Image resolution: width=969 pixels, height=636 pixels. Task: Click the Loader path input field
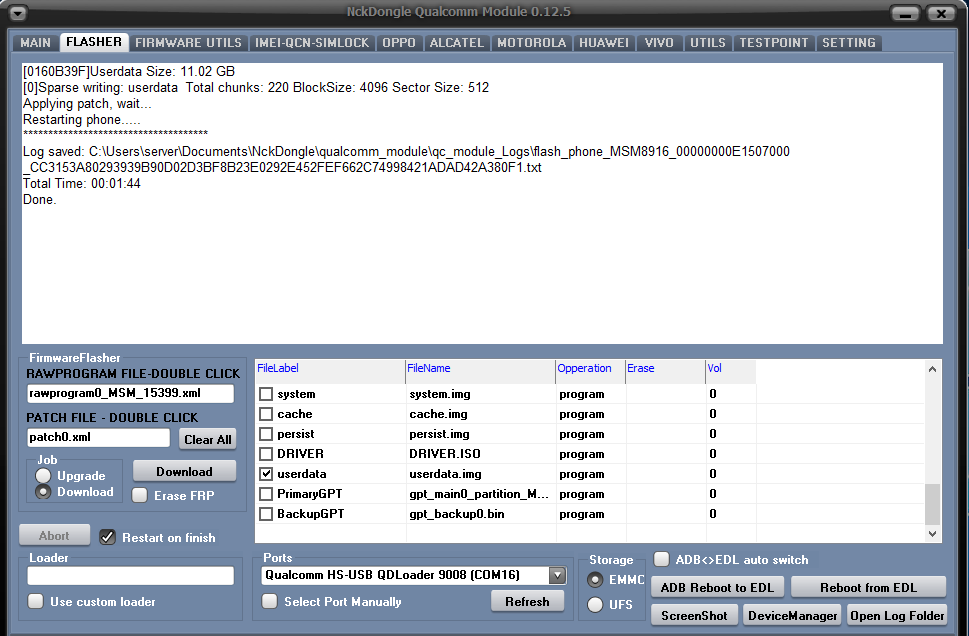130,575
